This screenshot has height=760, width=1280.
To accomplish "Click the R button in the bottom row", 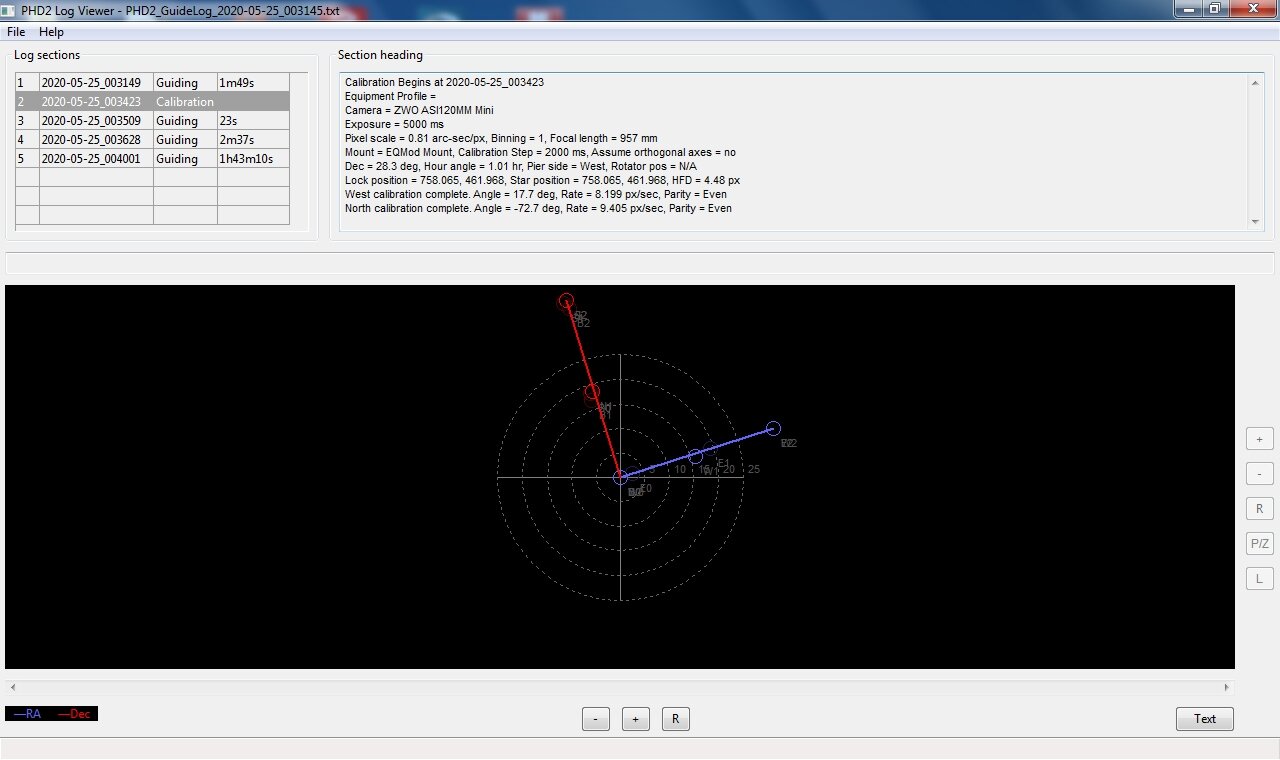I will [x=676, y=719].
